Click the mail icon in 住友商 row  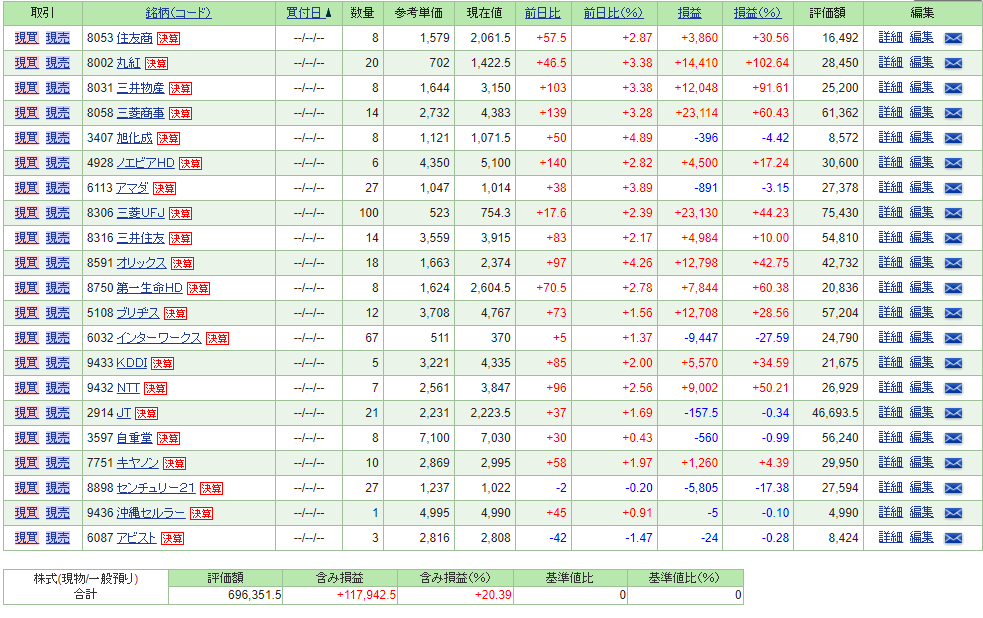(953, 38)
